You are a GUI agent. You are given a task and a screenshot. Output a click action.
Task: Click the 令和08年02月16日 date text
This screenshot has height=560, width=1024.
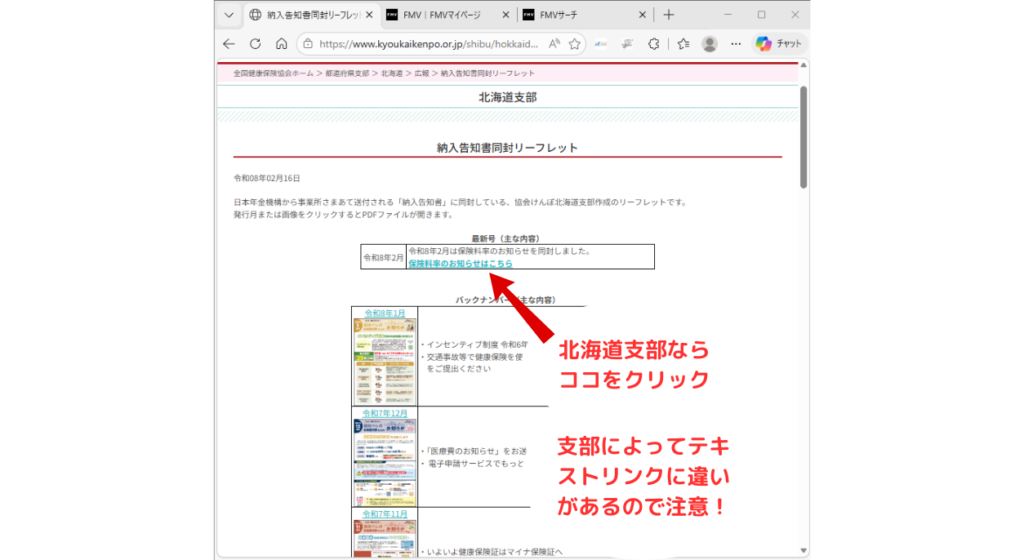[x=267, y=178]
